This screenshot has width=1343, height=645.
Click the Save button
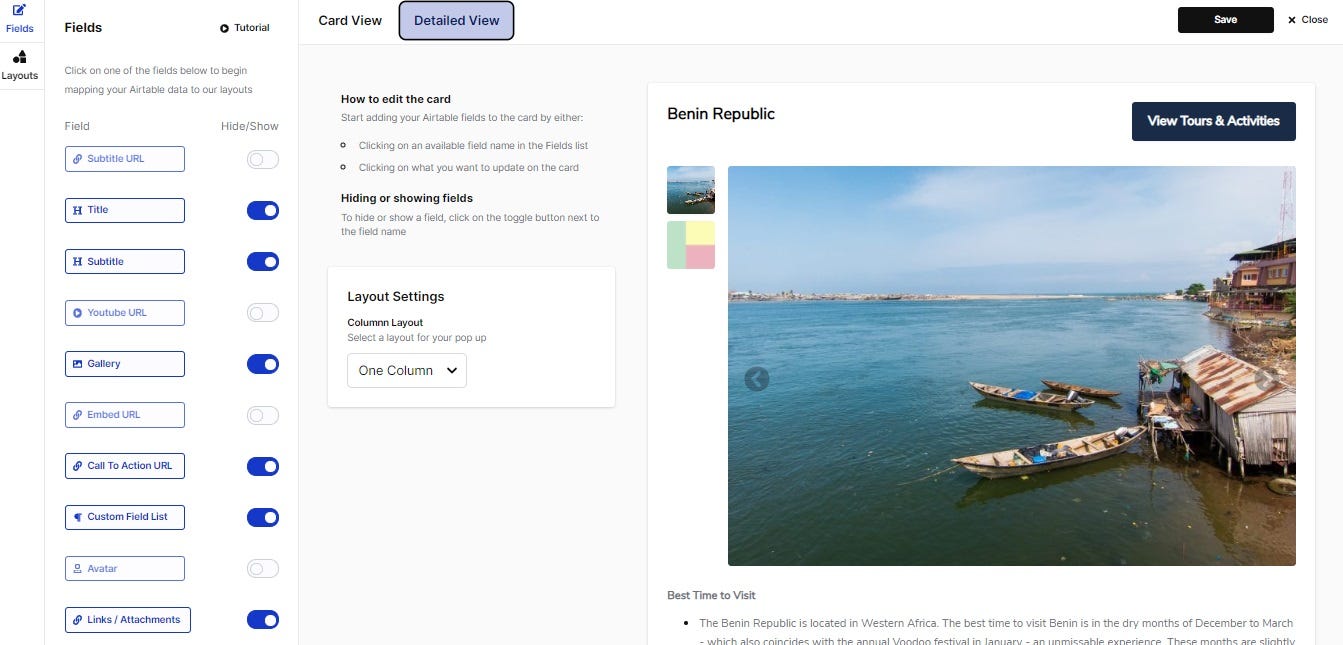[1225, 20]
